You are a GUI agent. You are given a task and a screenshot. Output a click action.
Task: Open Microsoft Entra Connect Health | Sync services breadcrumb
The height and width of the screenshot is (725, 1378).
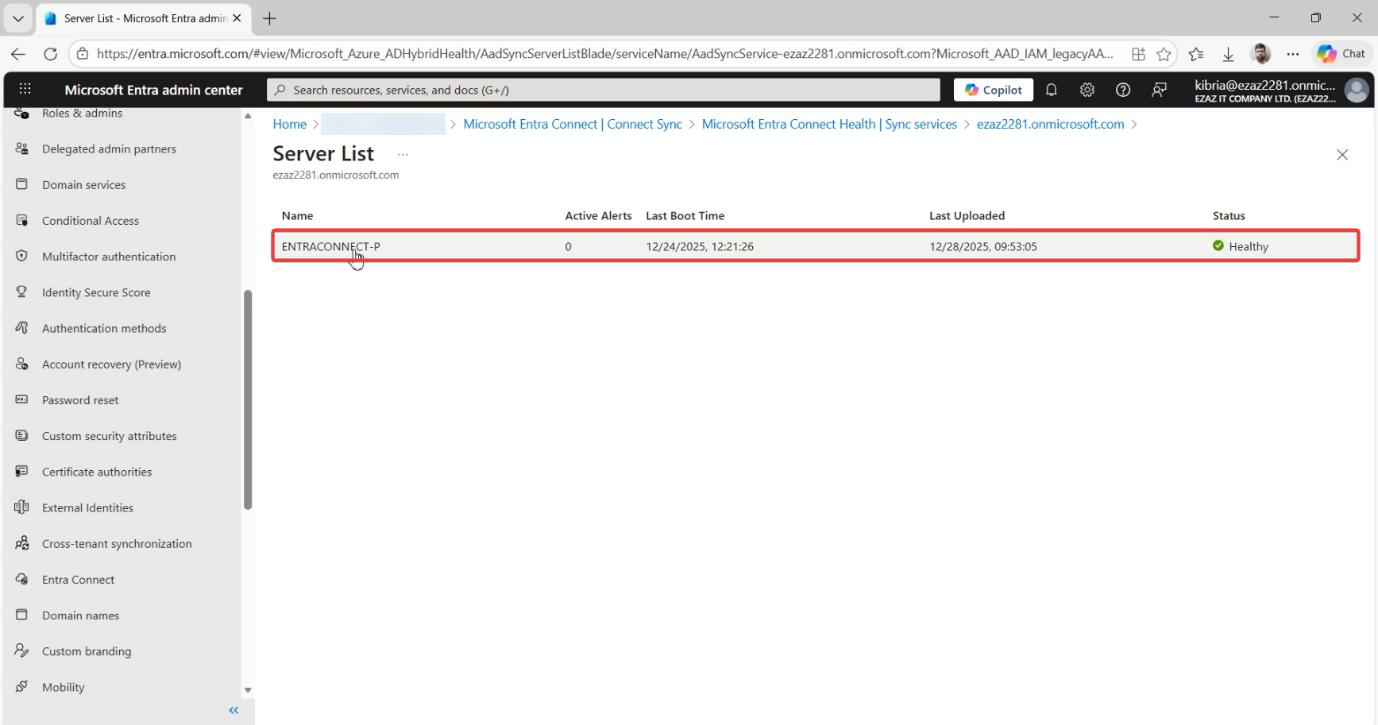tap(830, 124)
